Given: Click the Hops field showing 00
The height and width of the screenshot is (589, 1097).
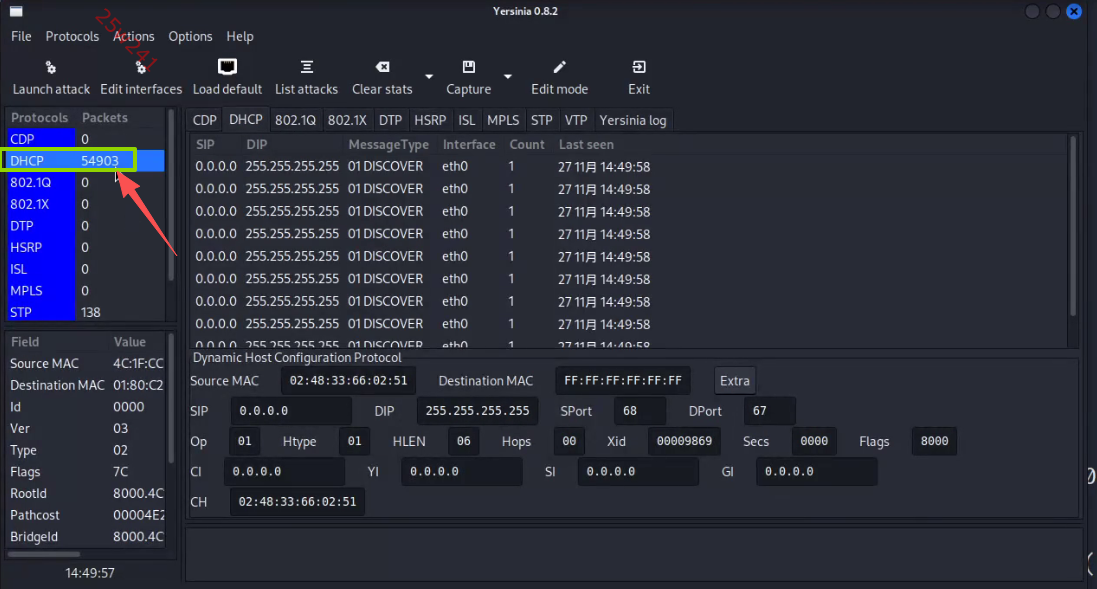Looking at the screenshot, I should (x=569, y=441).
